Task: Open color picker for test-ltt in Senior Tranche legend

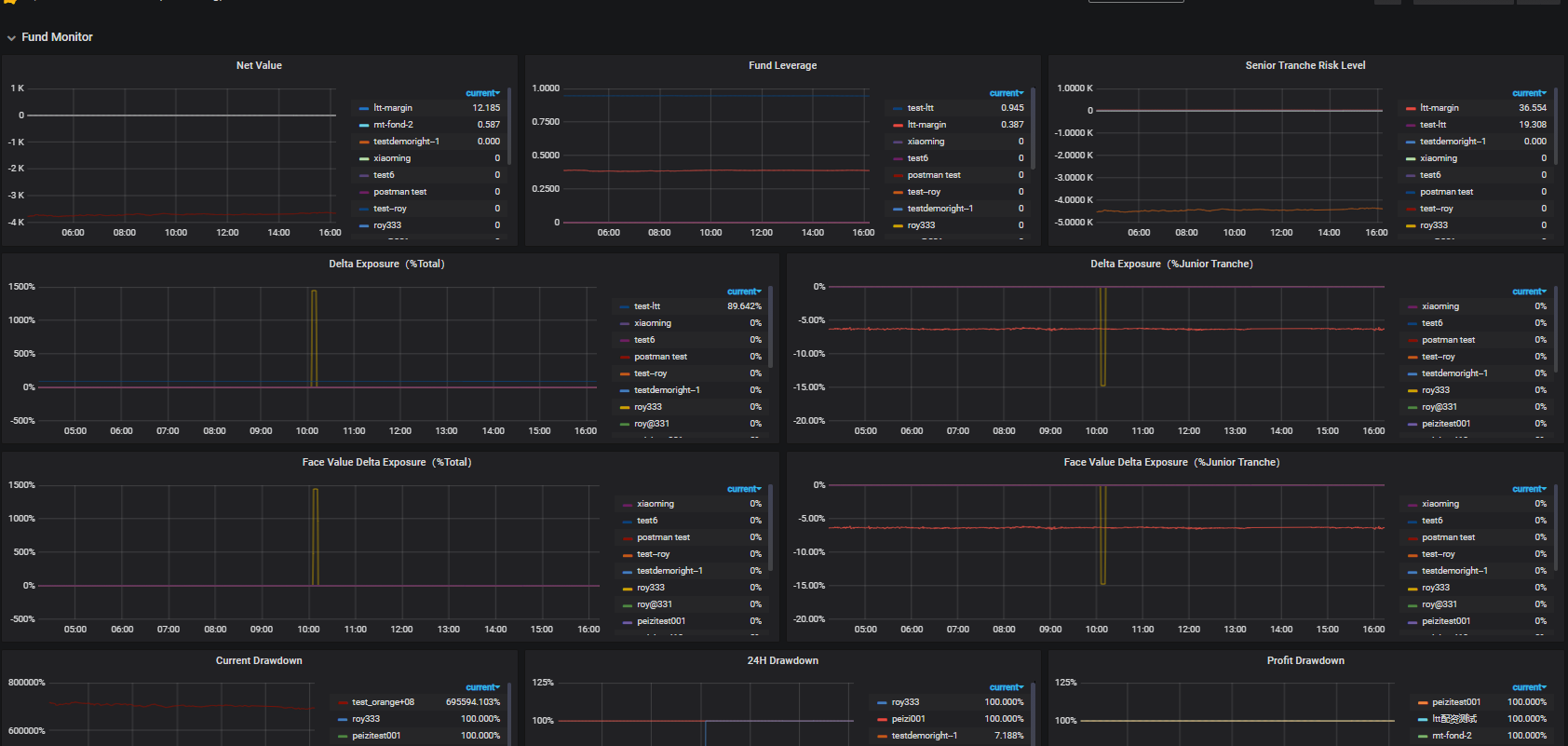Action: (1411, 126)
